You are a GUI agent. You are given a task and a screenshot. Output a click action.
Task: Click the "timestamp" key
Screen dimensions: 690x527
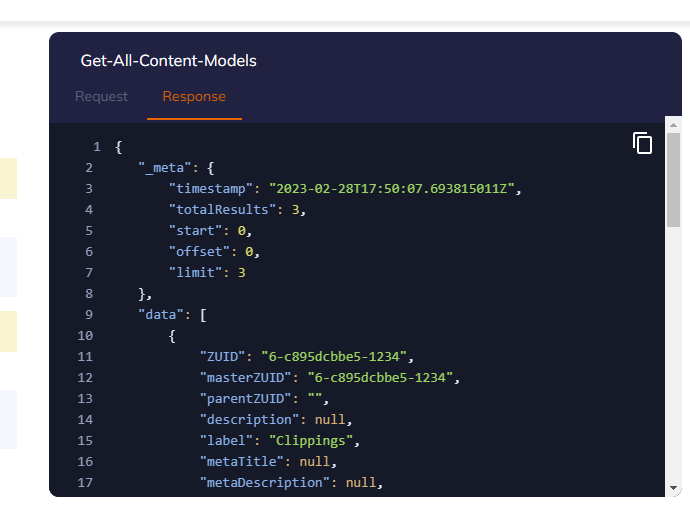click(x=211, y=189)
